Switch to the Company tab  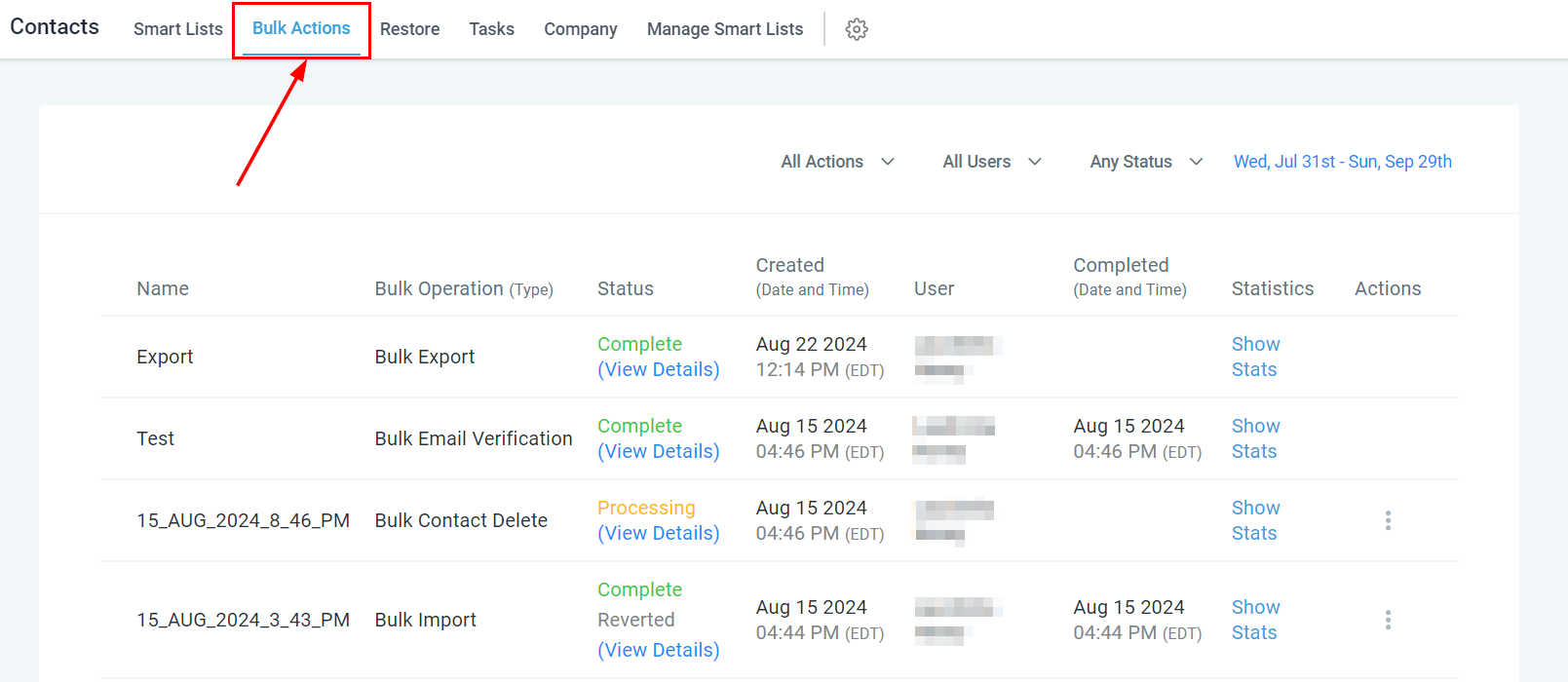581,29
